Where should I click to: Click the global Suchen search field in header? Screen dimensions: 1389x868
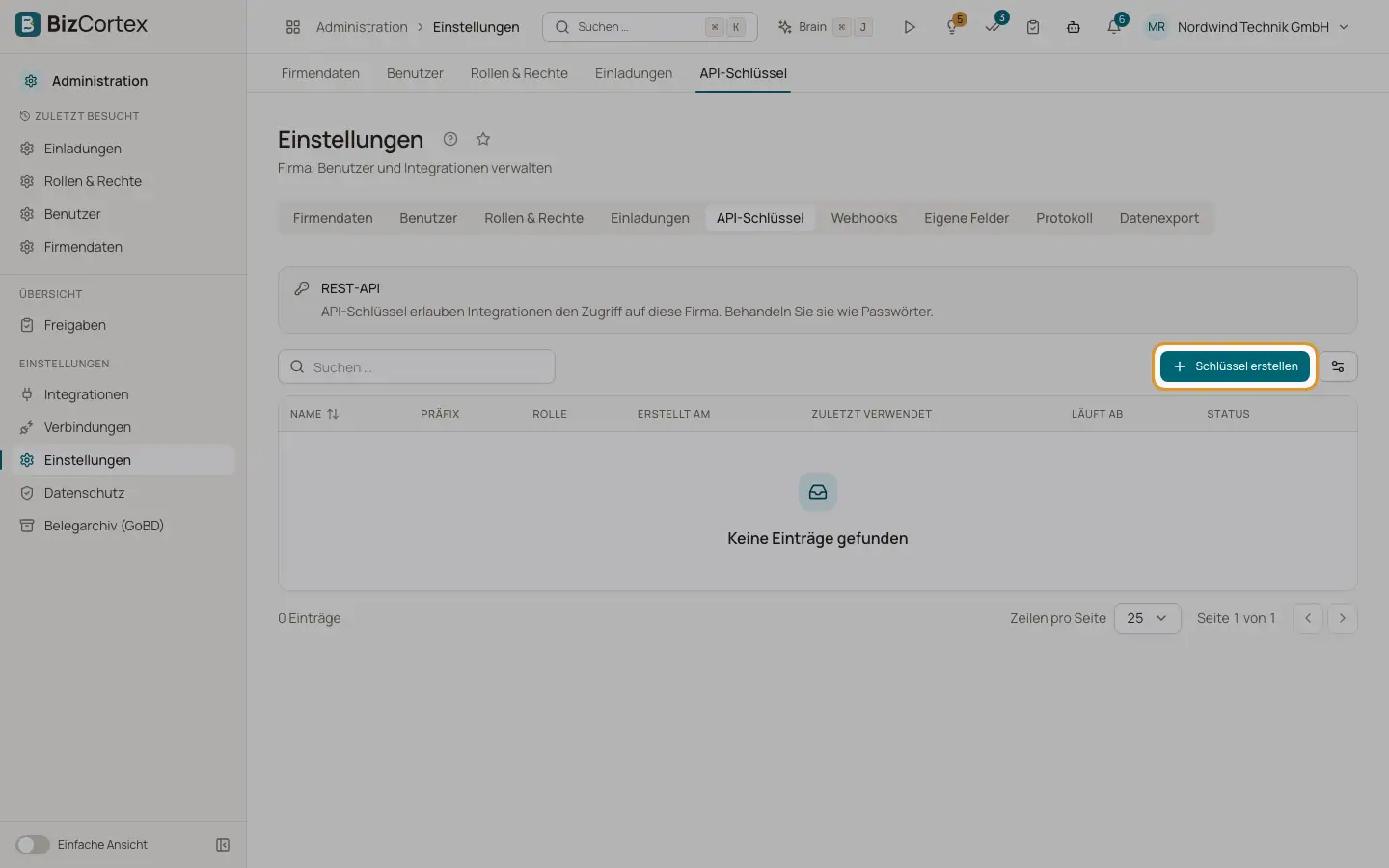649,27
